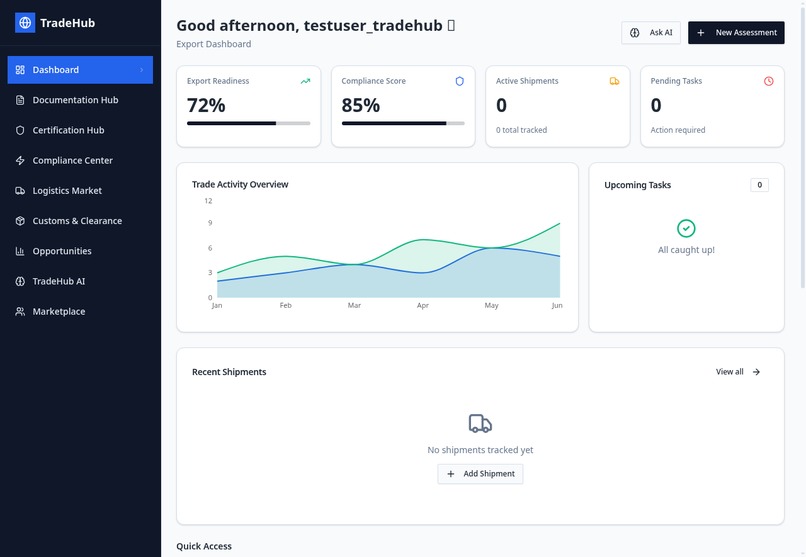Navigate to Logistics Market
806x557 pixels.
[80, 191]
